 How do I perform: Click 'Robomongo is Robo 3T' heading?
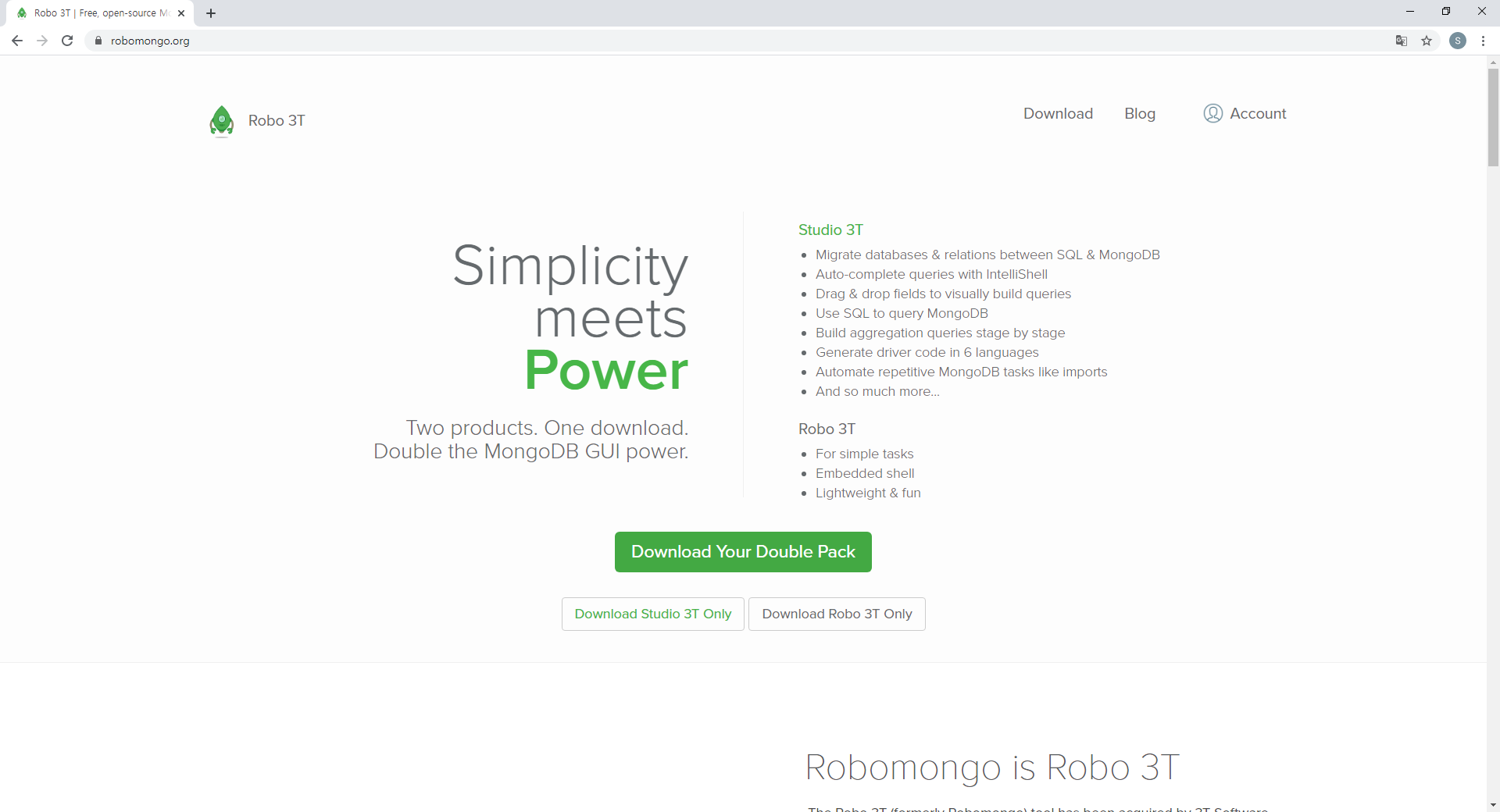pos(992,767)
